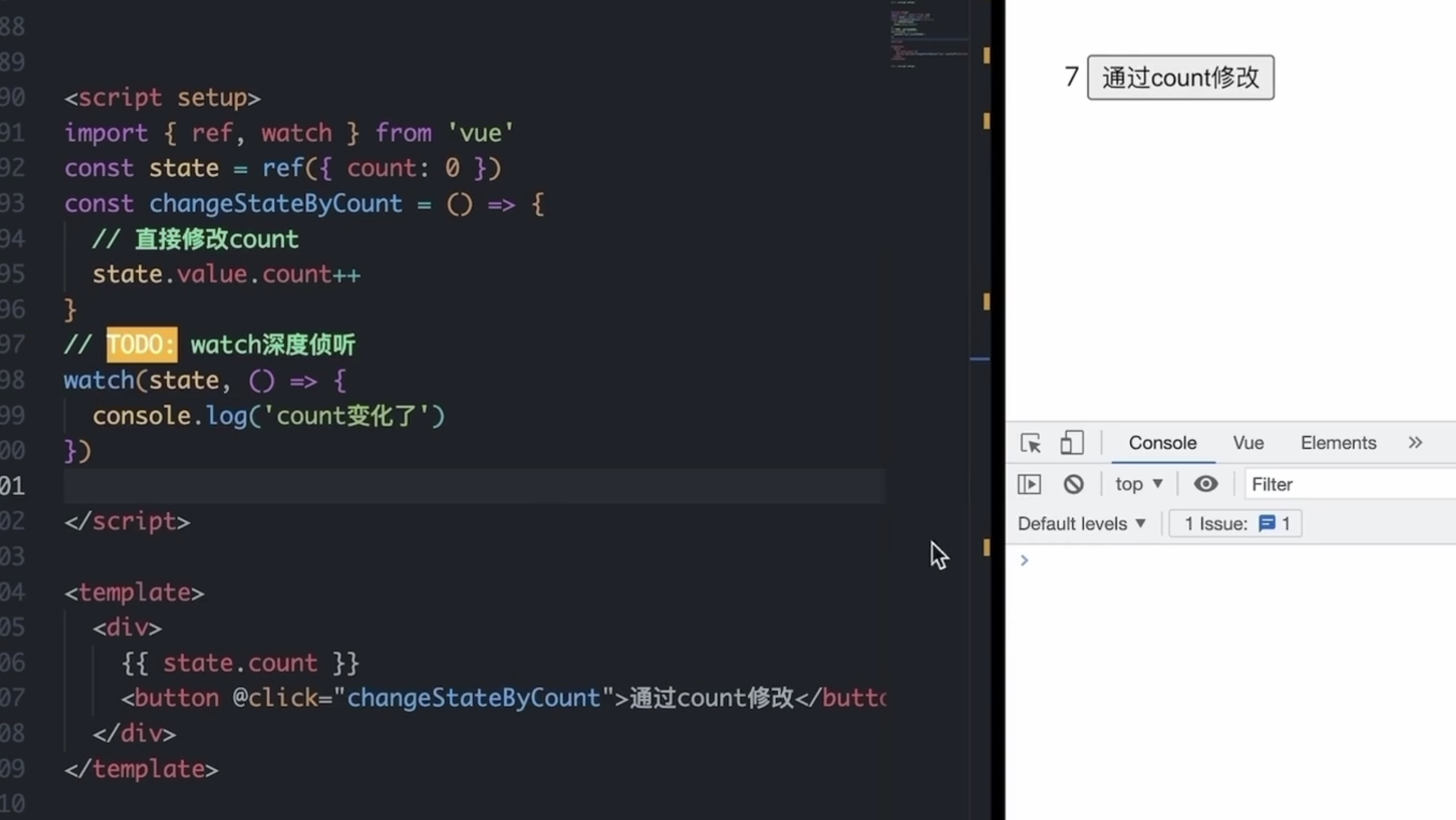Click the highlighted TODO: comment tag
Image resolution: width=1456 pixels, height=820 pixels.
(141, 345)
